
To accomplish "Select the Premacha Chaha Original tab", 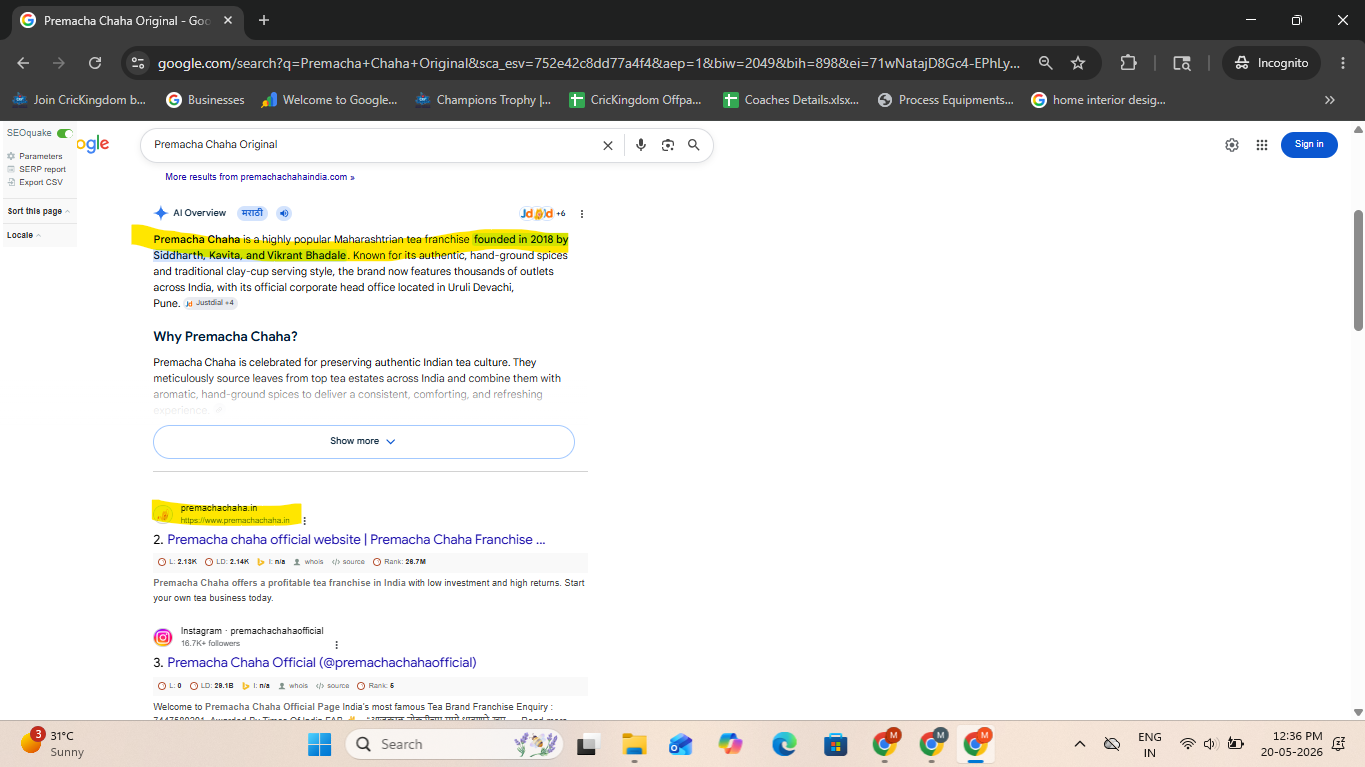I will (x=125, y=21).
